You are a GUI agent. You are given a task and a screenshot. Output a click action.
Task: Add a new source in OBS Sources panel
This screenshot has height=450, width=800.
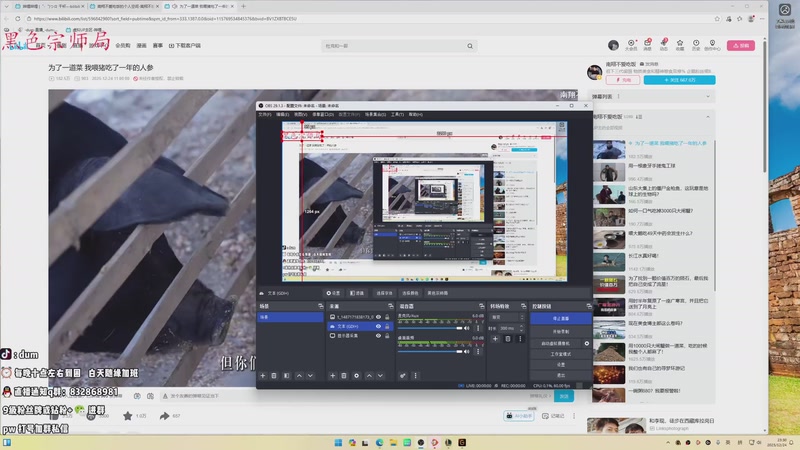(x=331, y=375)
